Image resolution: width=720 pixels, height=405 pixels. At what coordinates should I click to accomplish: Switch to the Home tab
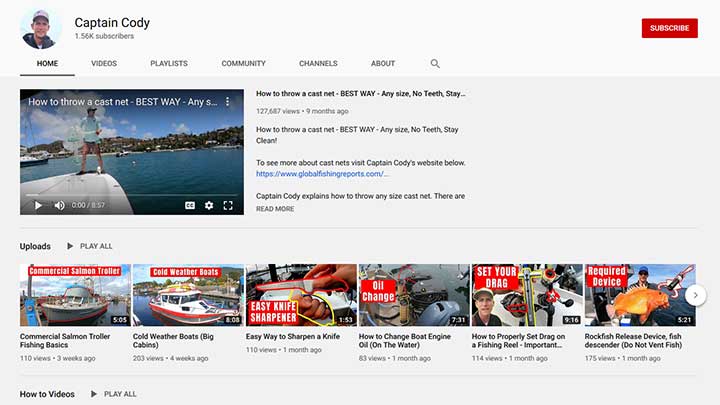coord(47,63)
